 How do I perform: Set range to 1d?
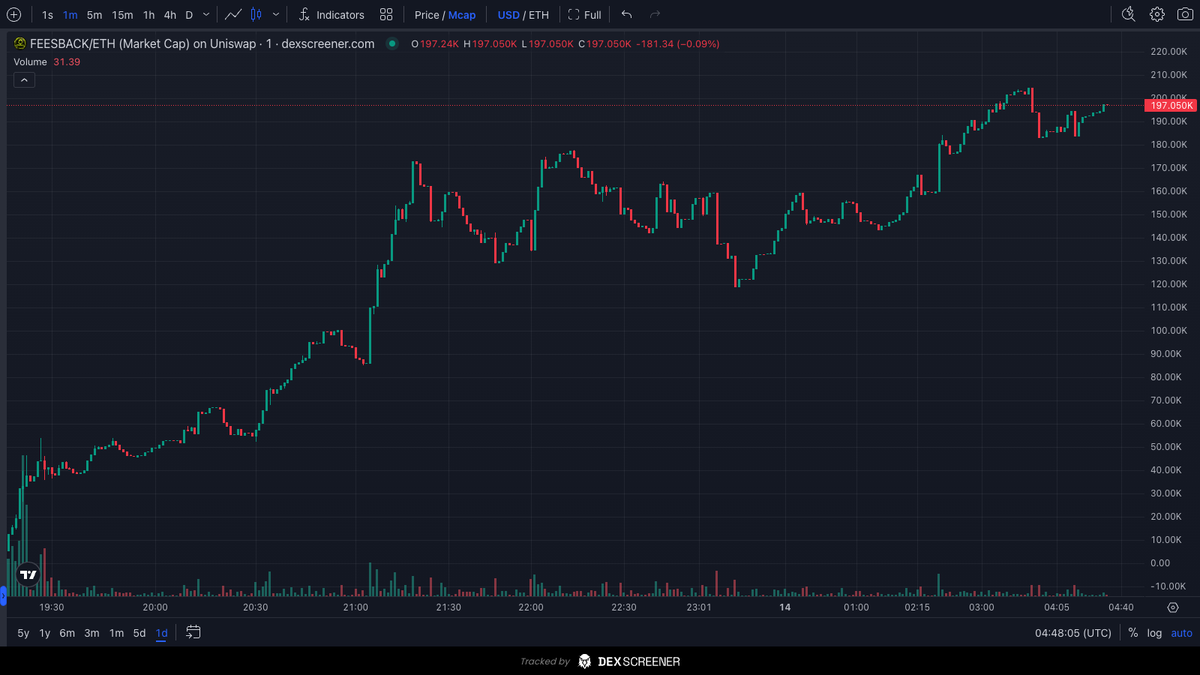161,633
